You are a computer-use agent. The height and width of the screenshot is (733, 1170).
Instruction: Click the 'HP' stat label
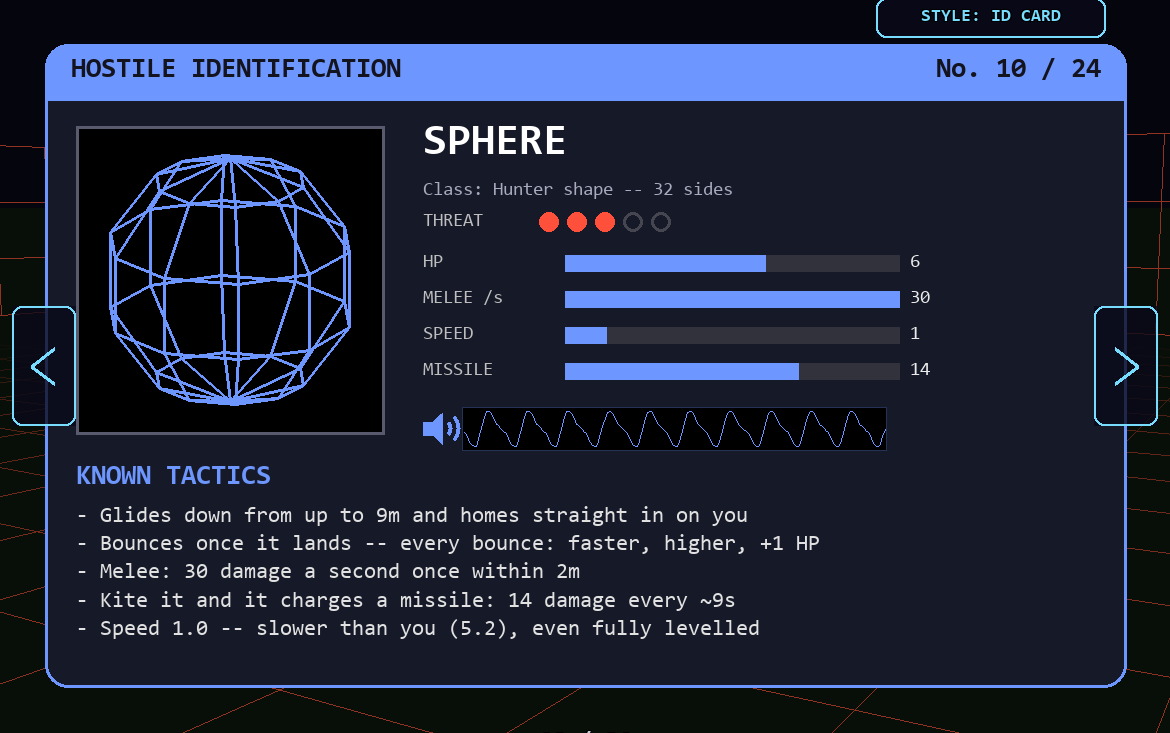point(433,261)
